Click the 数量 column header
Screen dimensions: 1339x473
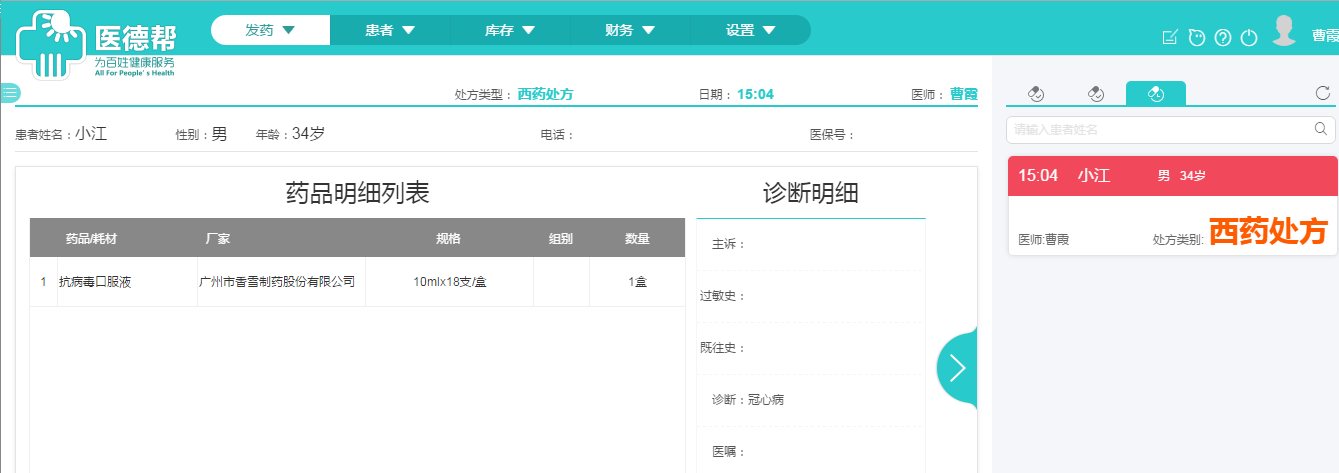pos(637,238)
